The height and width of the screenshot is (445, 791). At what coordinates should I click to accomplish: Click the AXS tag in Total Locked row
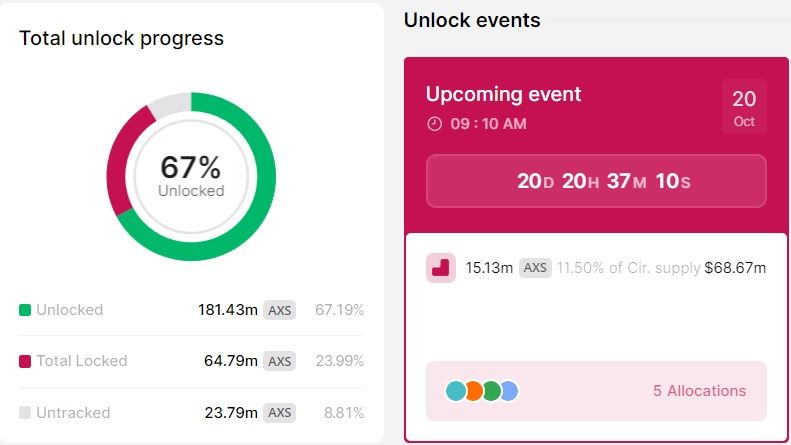(279, 361)
